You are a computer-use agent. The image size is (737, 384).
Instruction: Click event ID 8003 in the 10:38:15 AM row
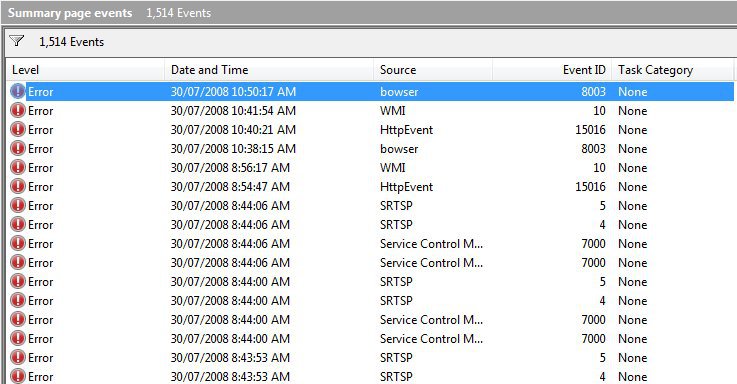(x=593, y=149)
